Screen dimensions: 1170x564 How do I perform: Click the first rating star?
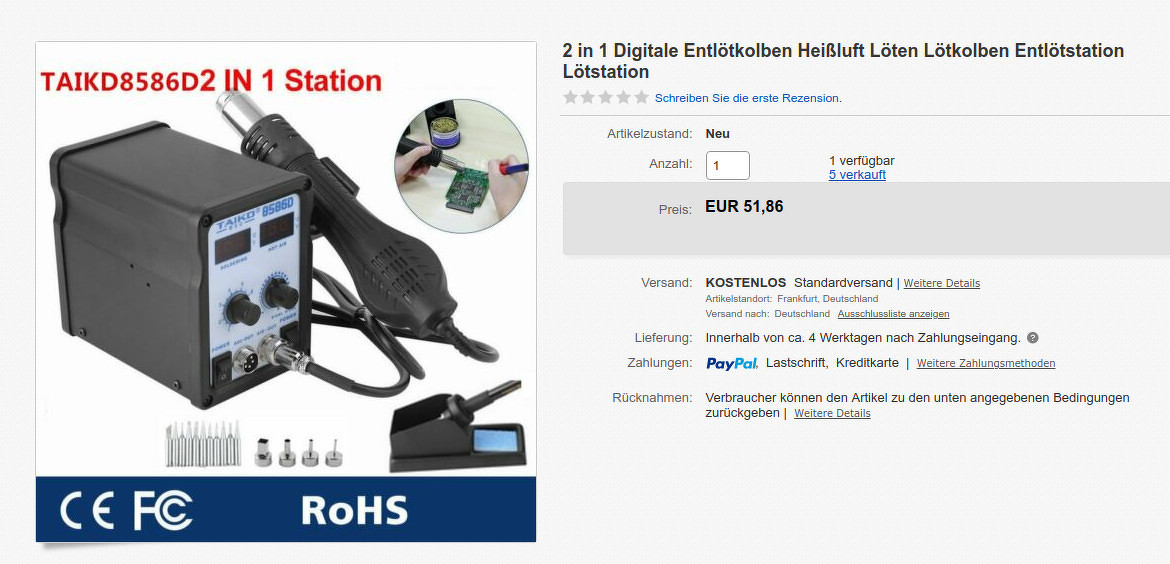(571, 98)
